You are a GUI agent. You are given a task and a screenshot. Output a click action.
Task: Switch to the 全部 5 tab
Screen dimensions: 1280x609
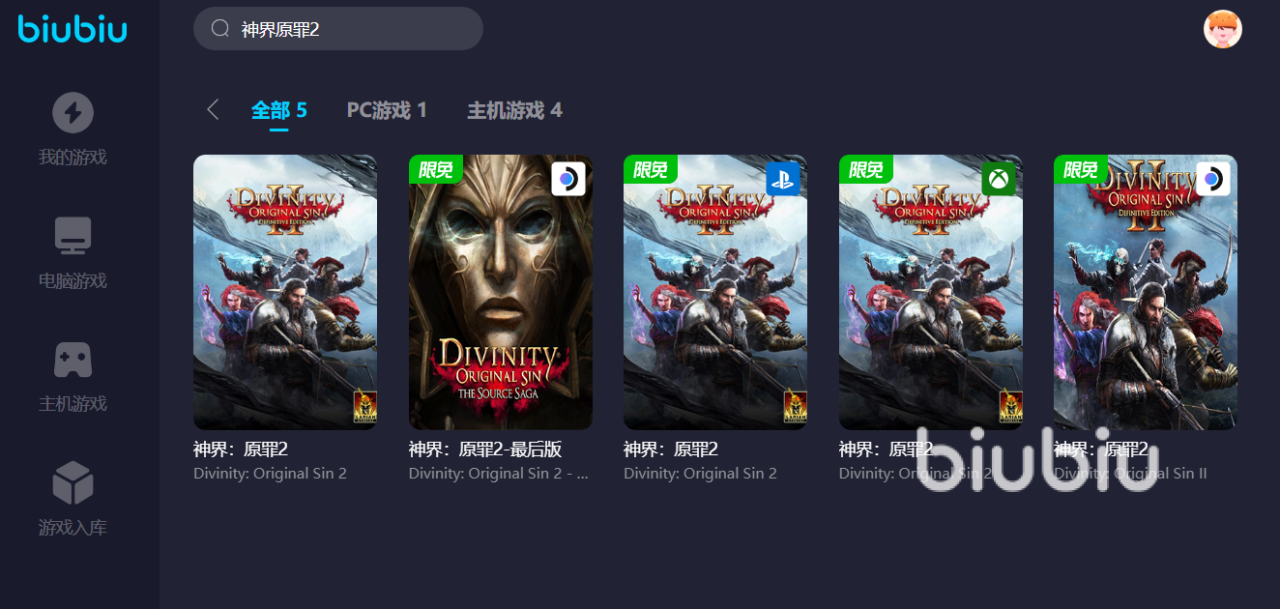click(x=279, y=110)
